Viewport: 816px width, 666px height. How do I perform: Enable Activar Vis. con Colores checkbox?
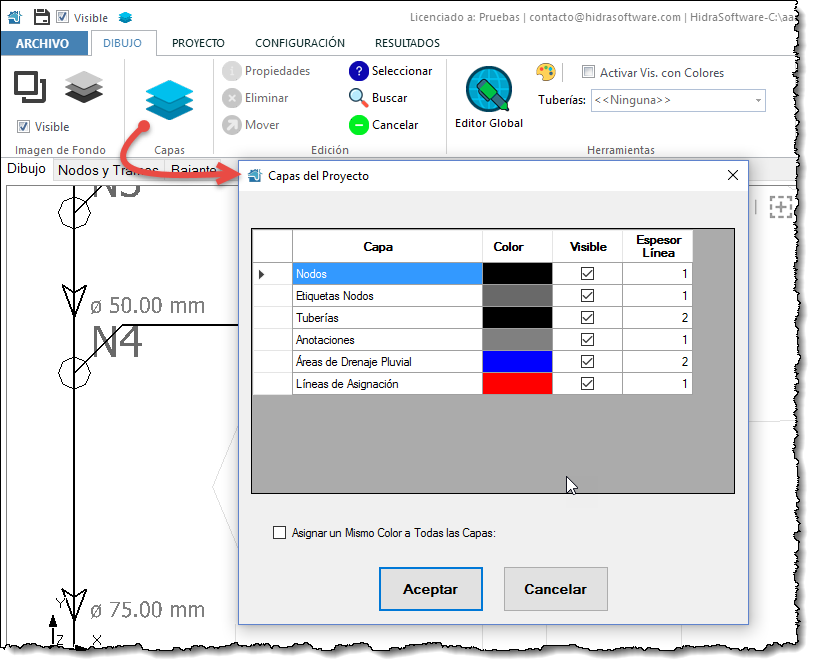pos(589,72)
